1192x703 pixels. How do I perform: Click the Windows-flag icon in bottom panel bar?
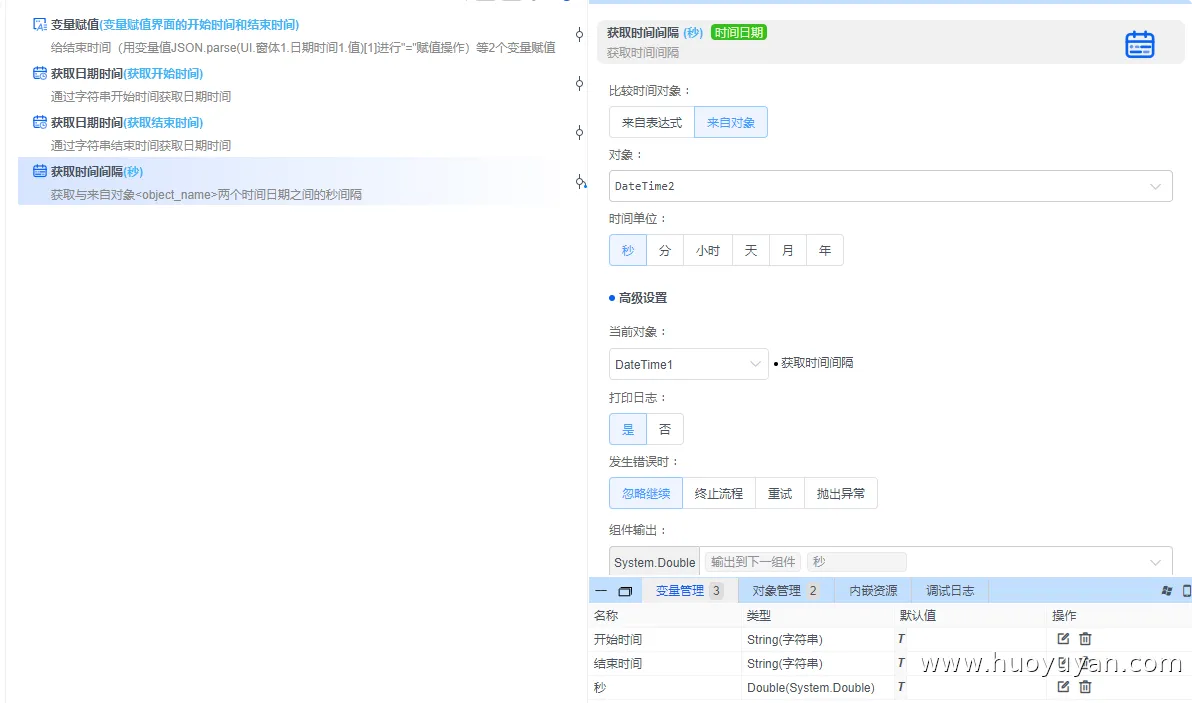(x=1167, y=591)
